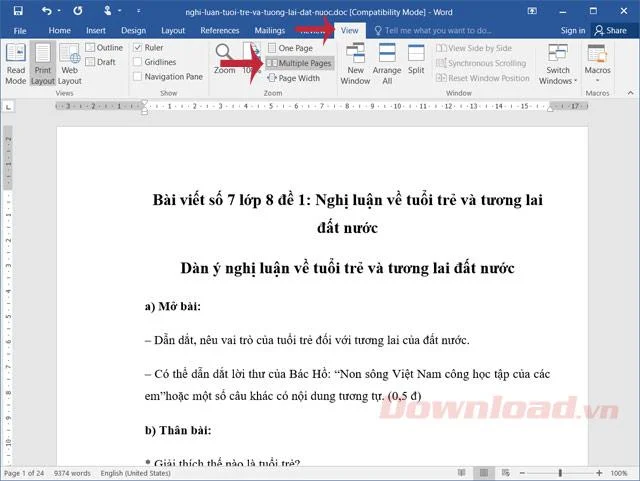Click the first-line indent marker on ruler
Screen dimensions: 640x481
(144, 102)
